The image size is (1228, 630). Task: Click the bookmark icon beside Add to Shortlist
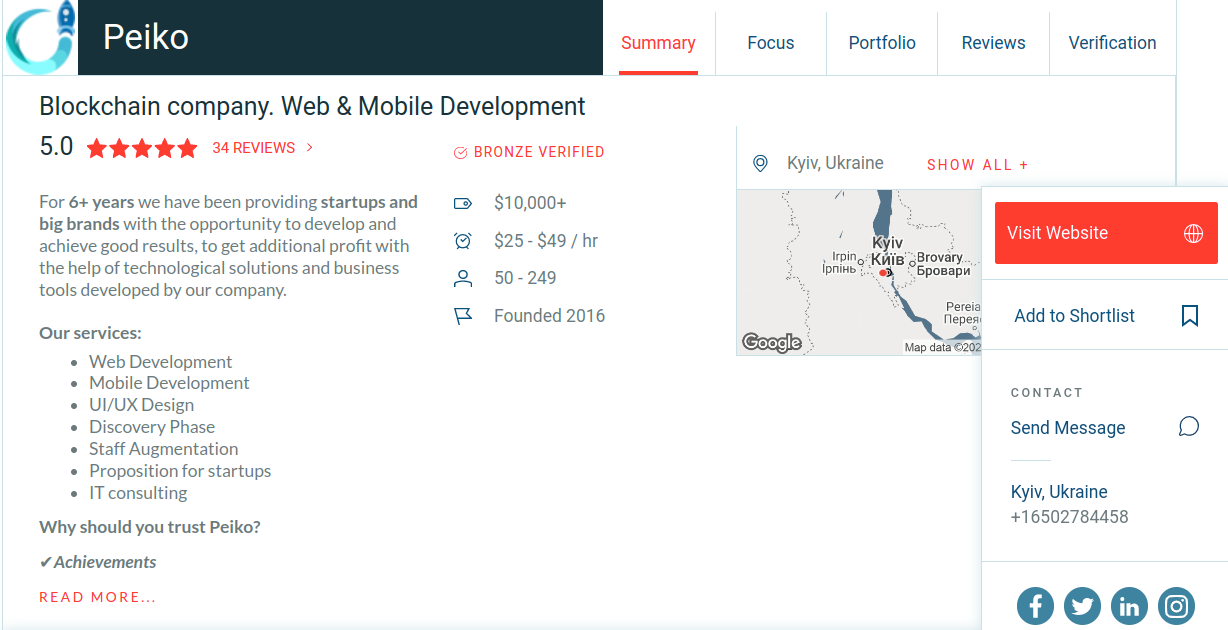coord(1189,316)
